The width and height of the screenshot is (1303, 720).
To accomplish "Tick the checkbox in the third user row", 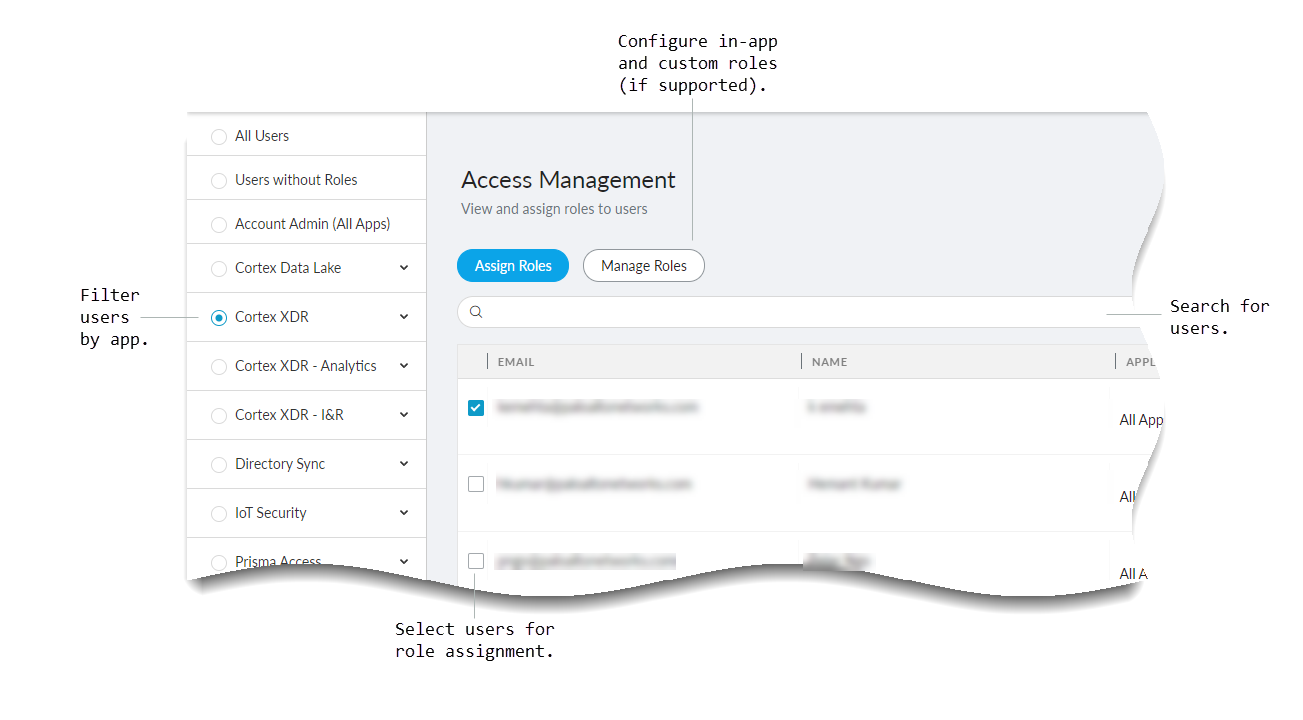I will coord(476,561).
